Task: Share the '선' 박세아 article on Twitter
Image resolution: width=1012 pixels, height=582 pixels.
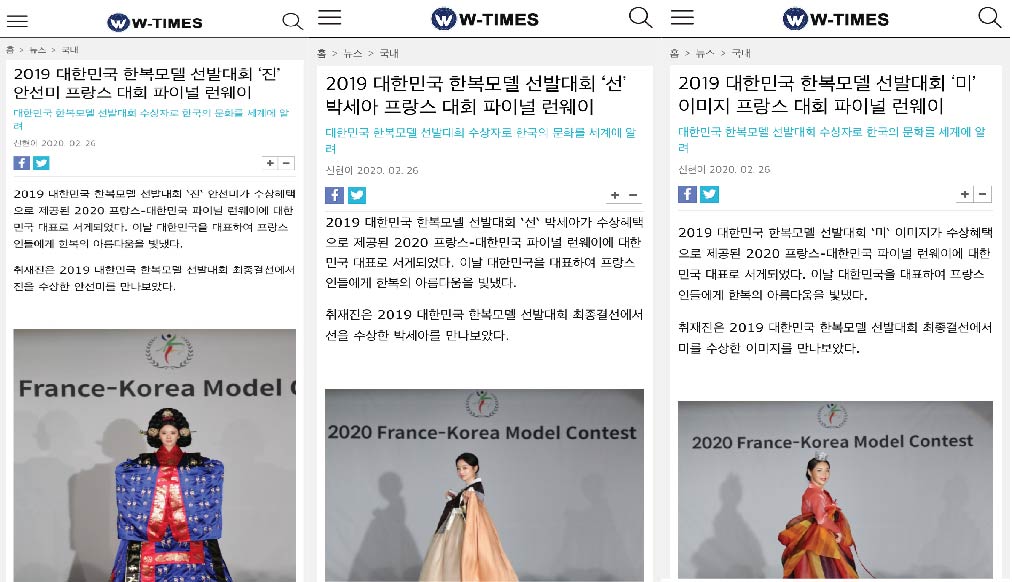Action: (x=357, y=195)
